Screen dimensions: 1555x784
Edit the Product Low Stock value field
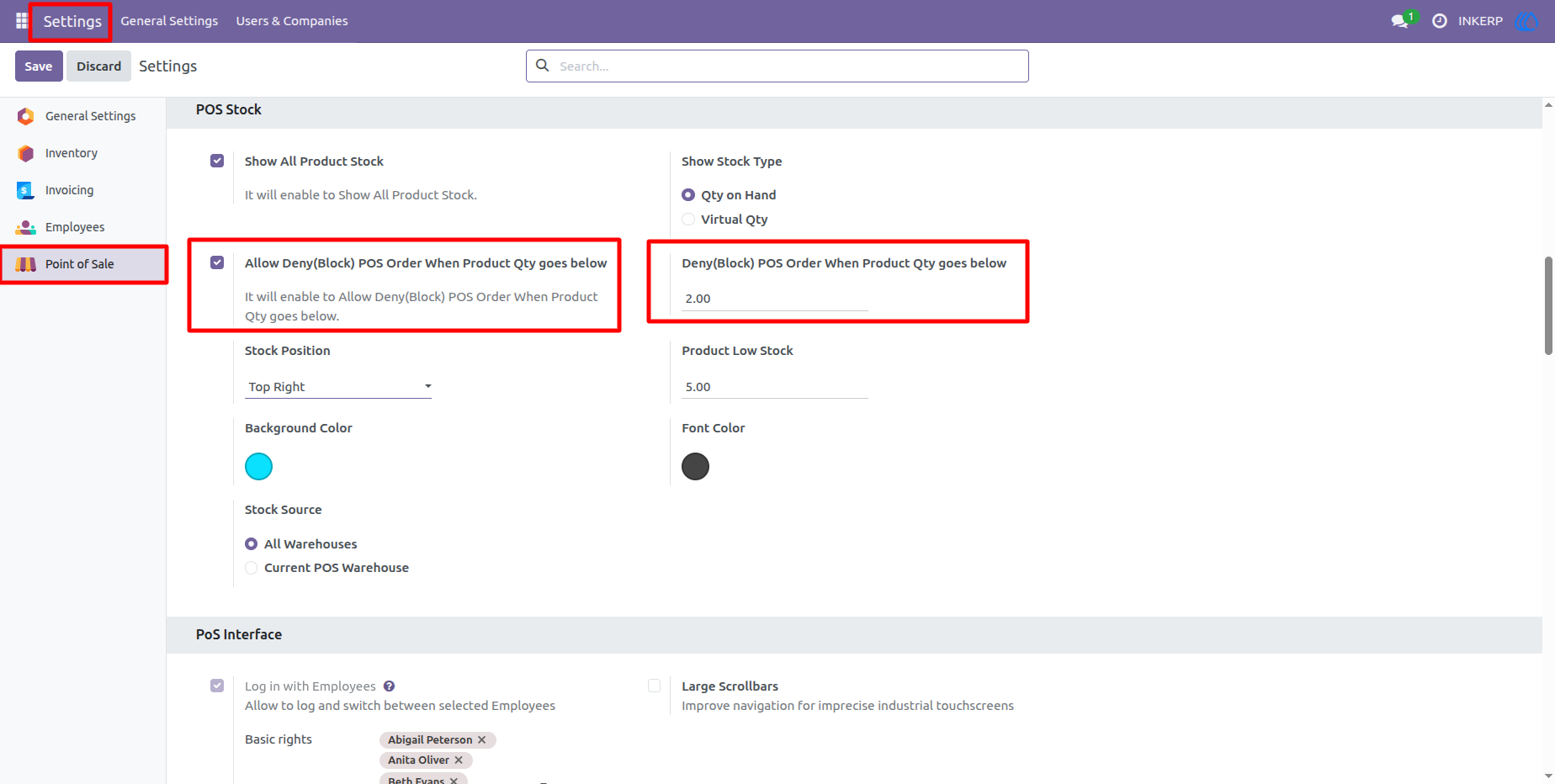coord(775,387)
